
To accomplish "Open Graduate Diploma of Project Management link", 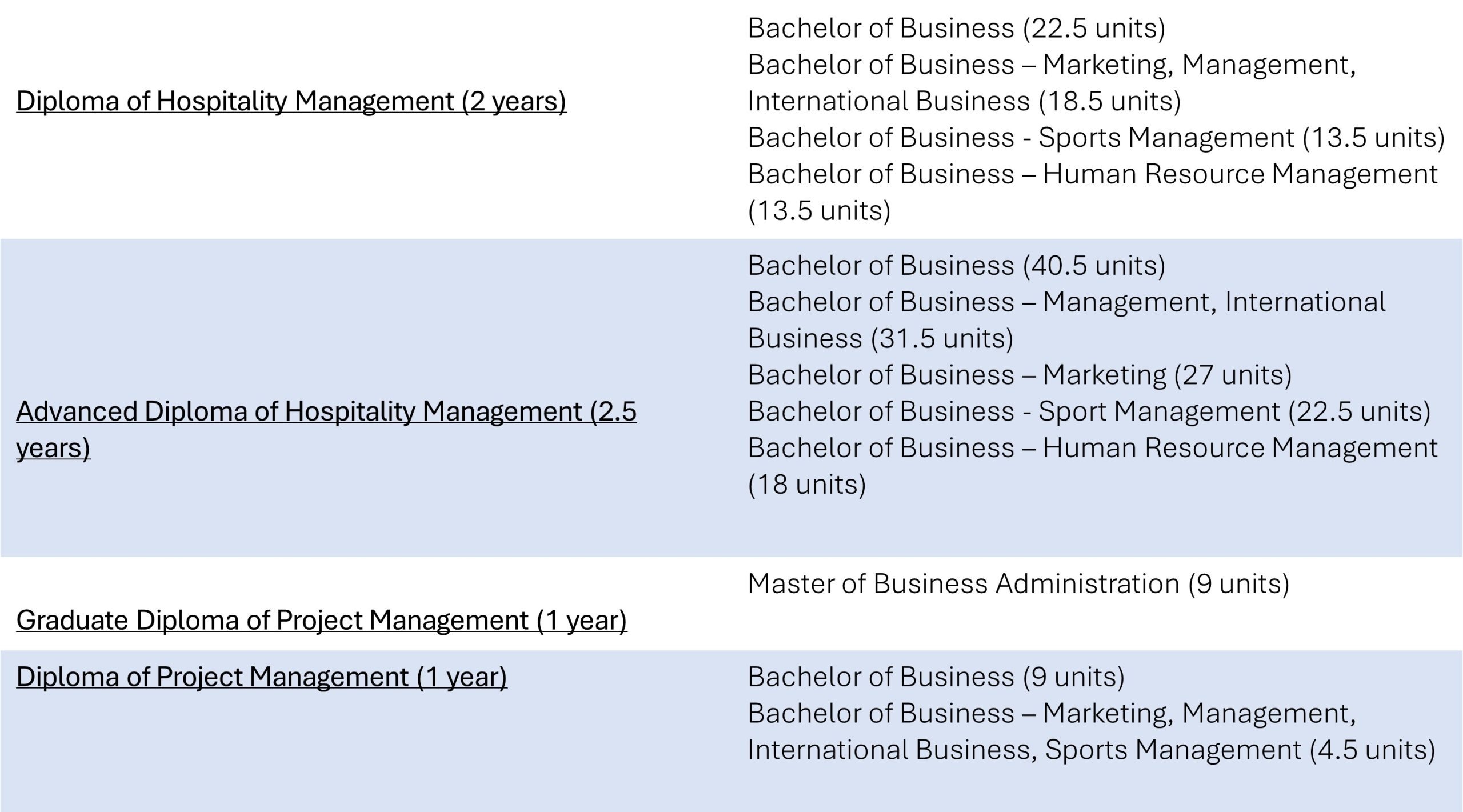I will point(321,621).
